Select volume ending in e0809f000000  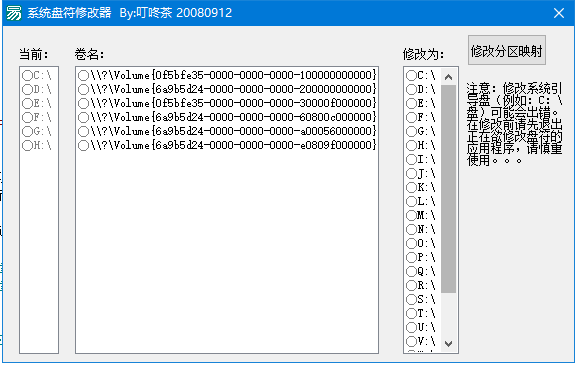coord(227,145)
